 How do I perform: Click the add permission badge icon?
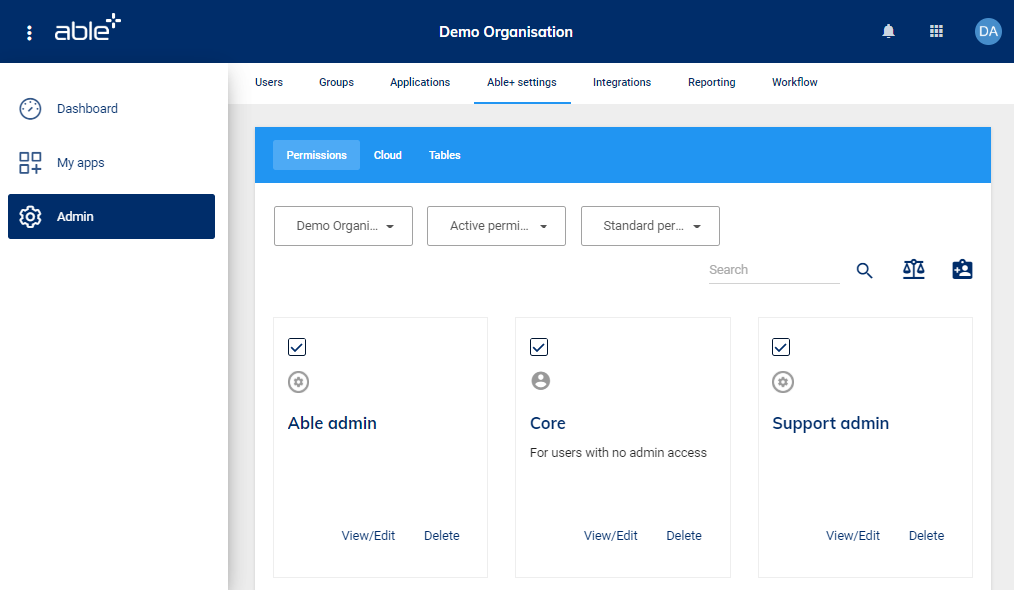click(x=962, y=269)
